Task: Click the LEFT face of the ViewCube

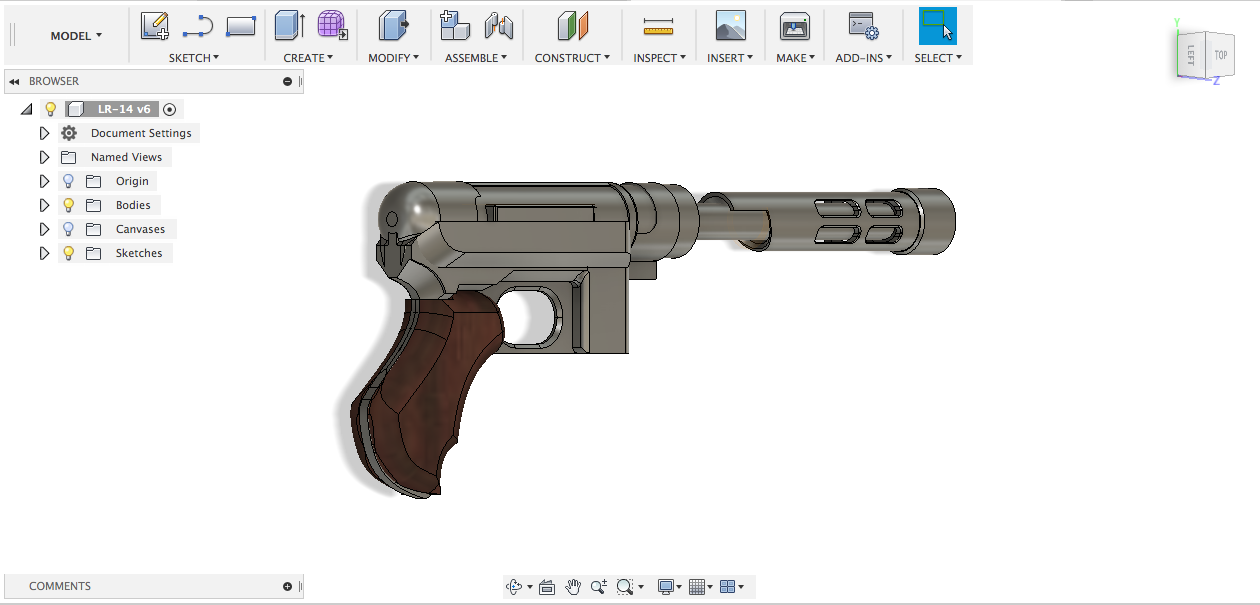Action: point(1191,54)
